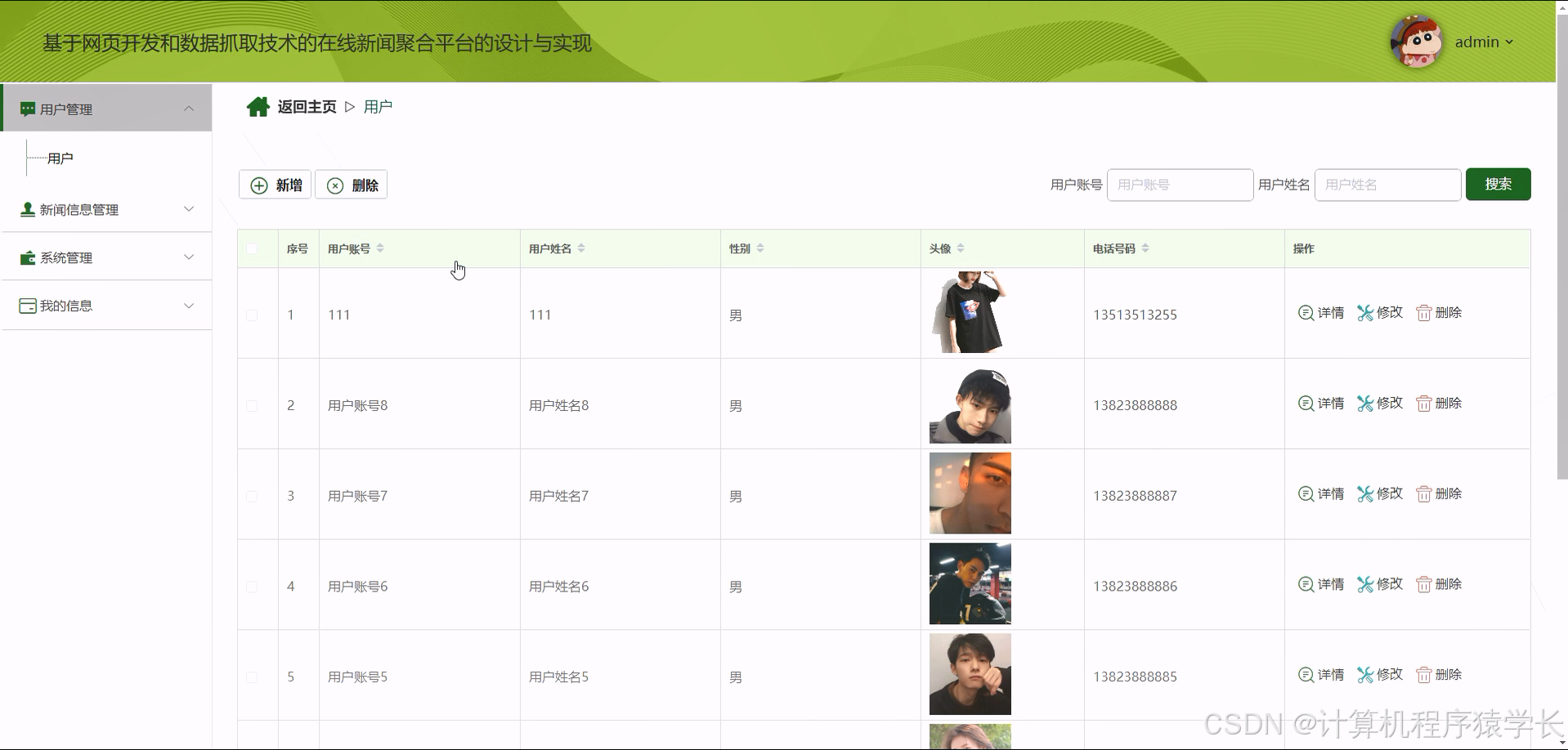The width and height of the screenshot is (1568, 750).
Task: Click the avatar photo of user 111
Action: coord(970,312)
